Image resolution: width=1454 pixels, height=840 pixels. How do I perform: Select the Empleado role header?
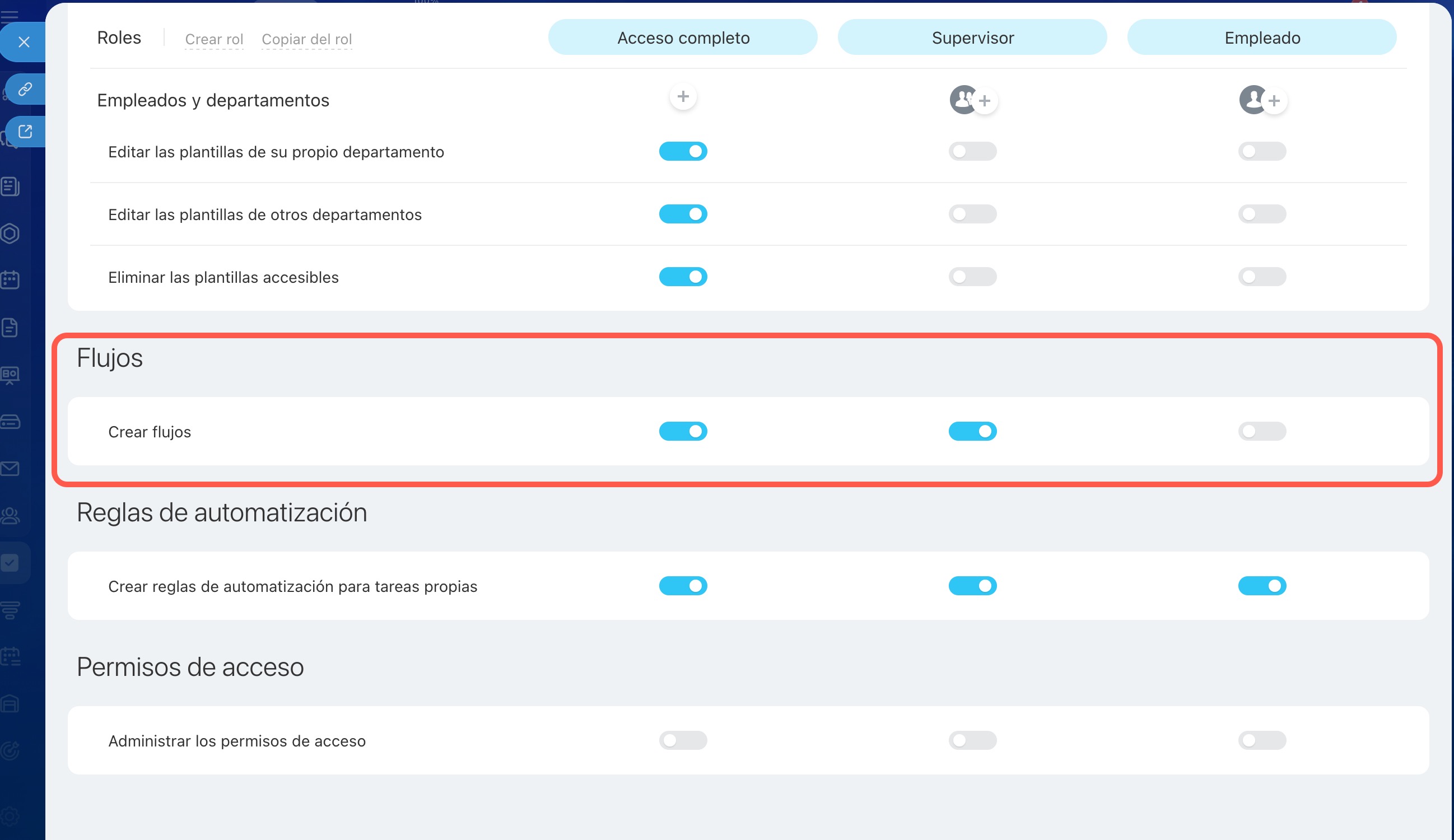[x=1261, y=38]
